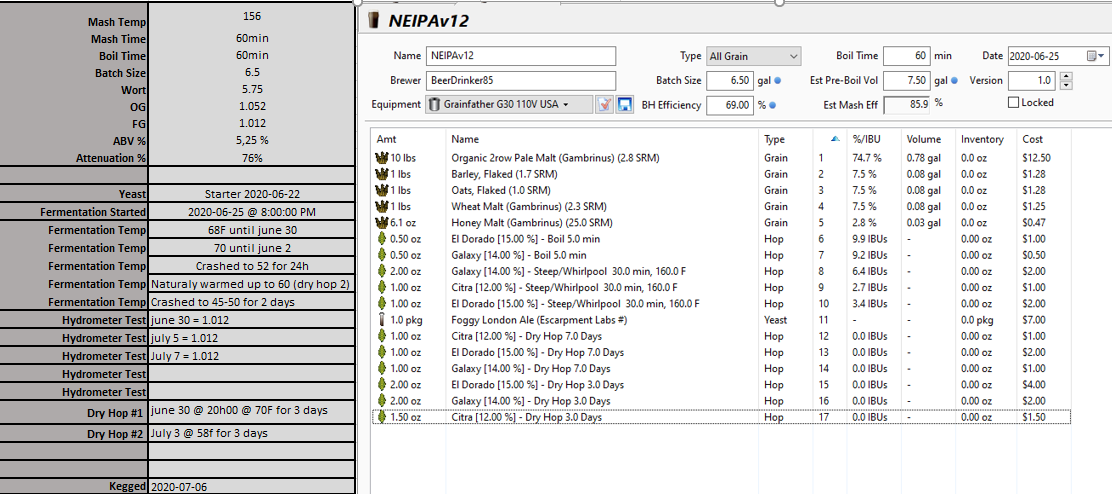This screenshot has width=1112, height=494.
Task: Click hop icon for El Dorado Dry Hop 3.0 Days
Action: pos(382,385)
